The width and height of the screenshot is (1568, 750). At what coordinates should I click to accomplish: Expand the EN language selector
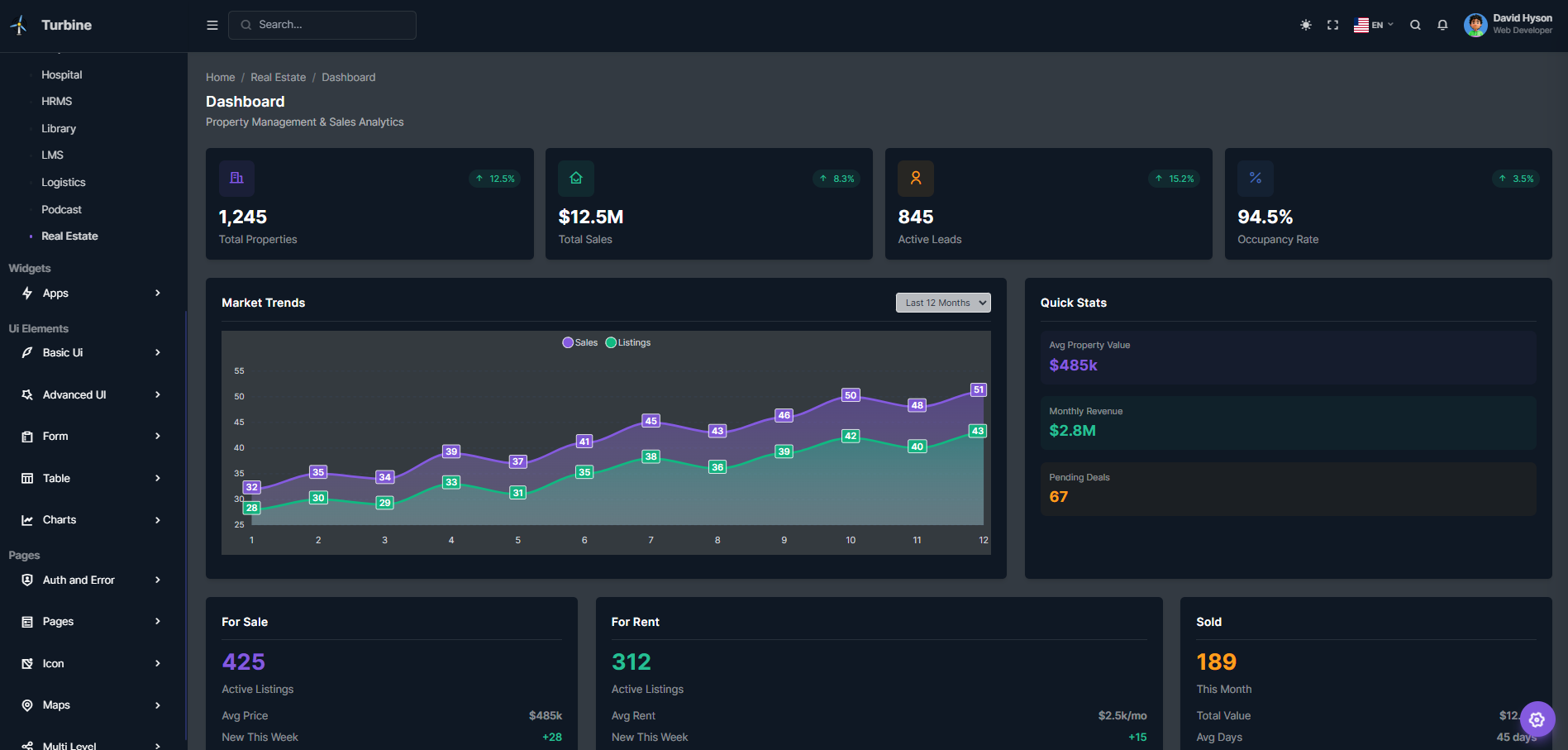pyautogui.click(x=1374, y=25)
